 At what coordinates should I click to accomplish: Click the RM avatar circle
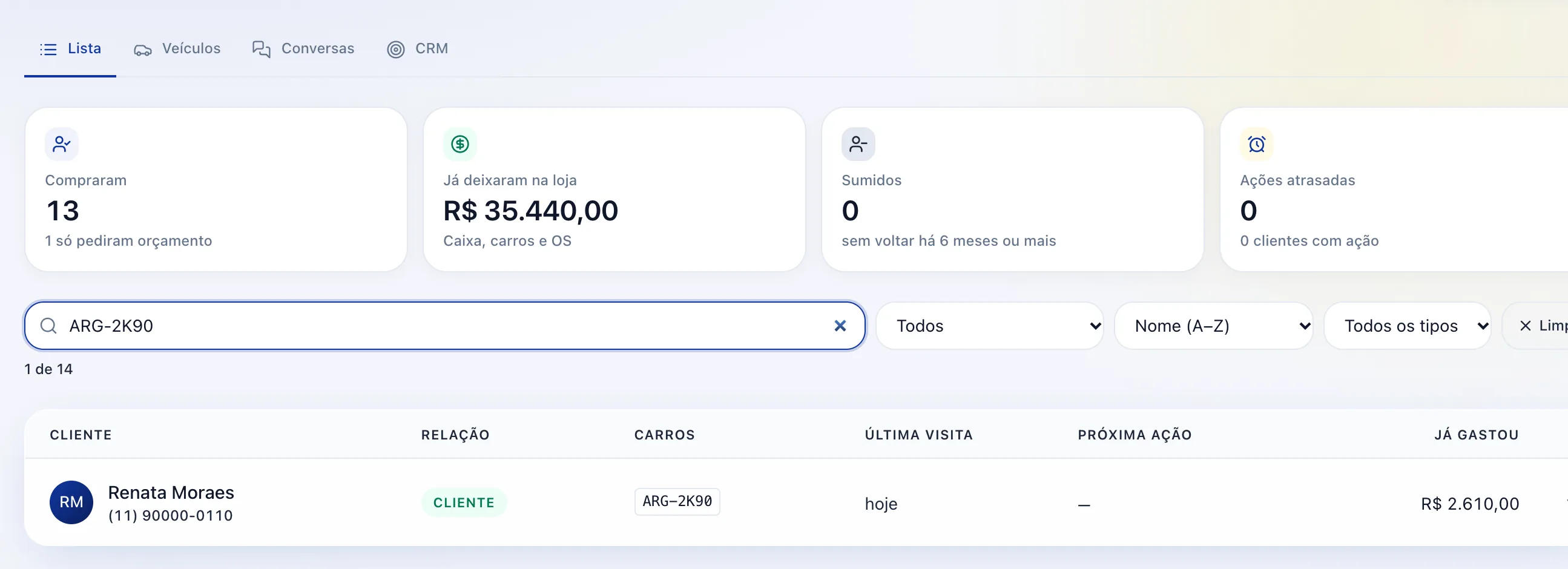71,502
